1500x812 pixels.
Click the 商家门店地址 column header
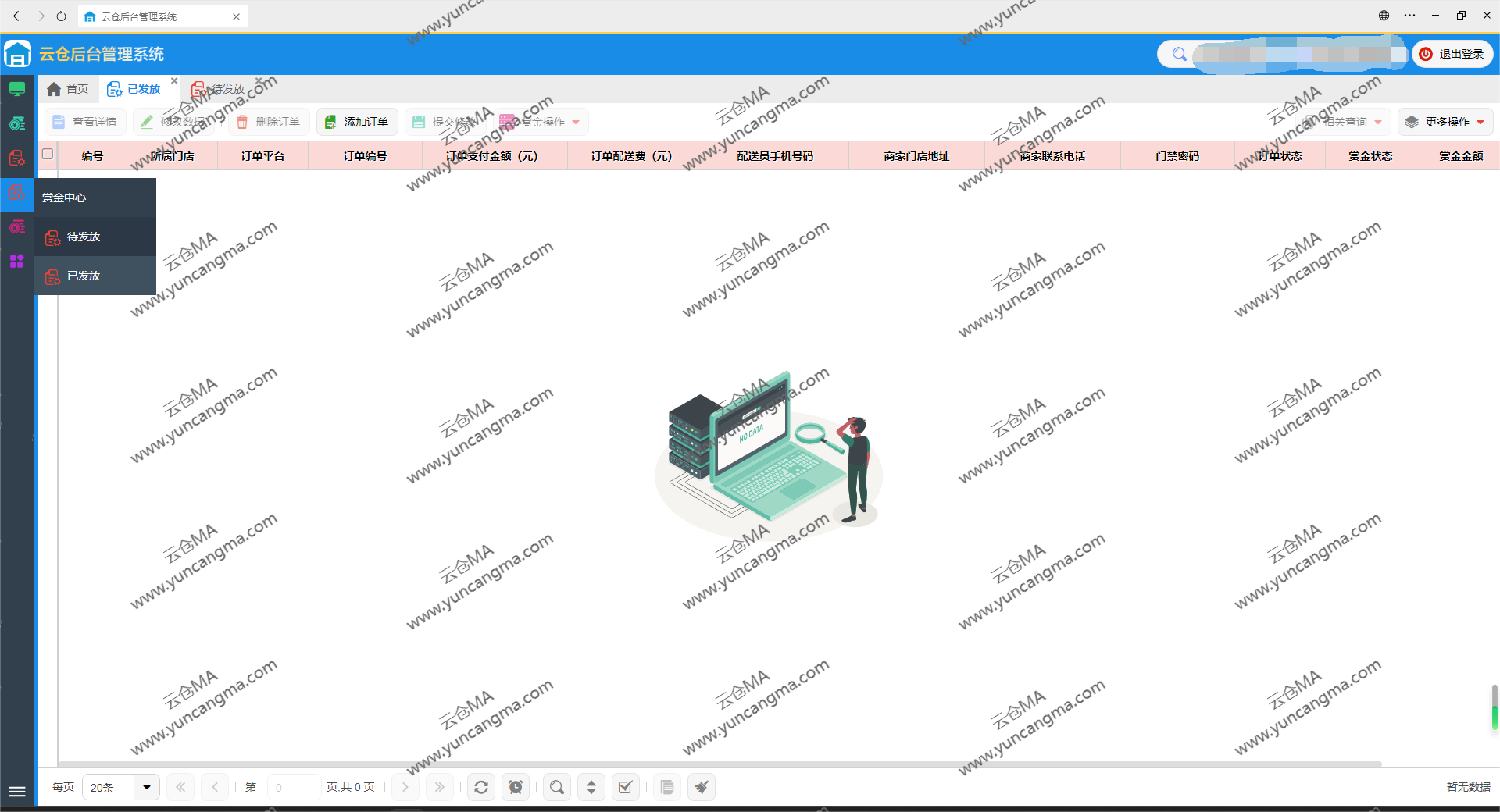[917, 156]
